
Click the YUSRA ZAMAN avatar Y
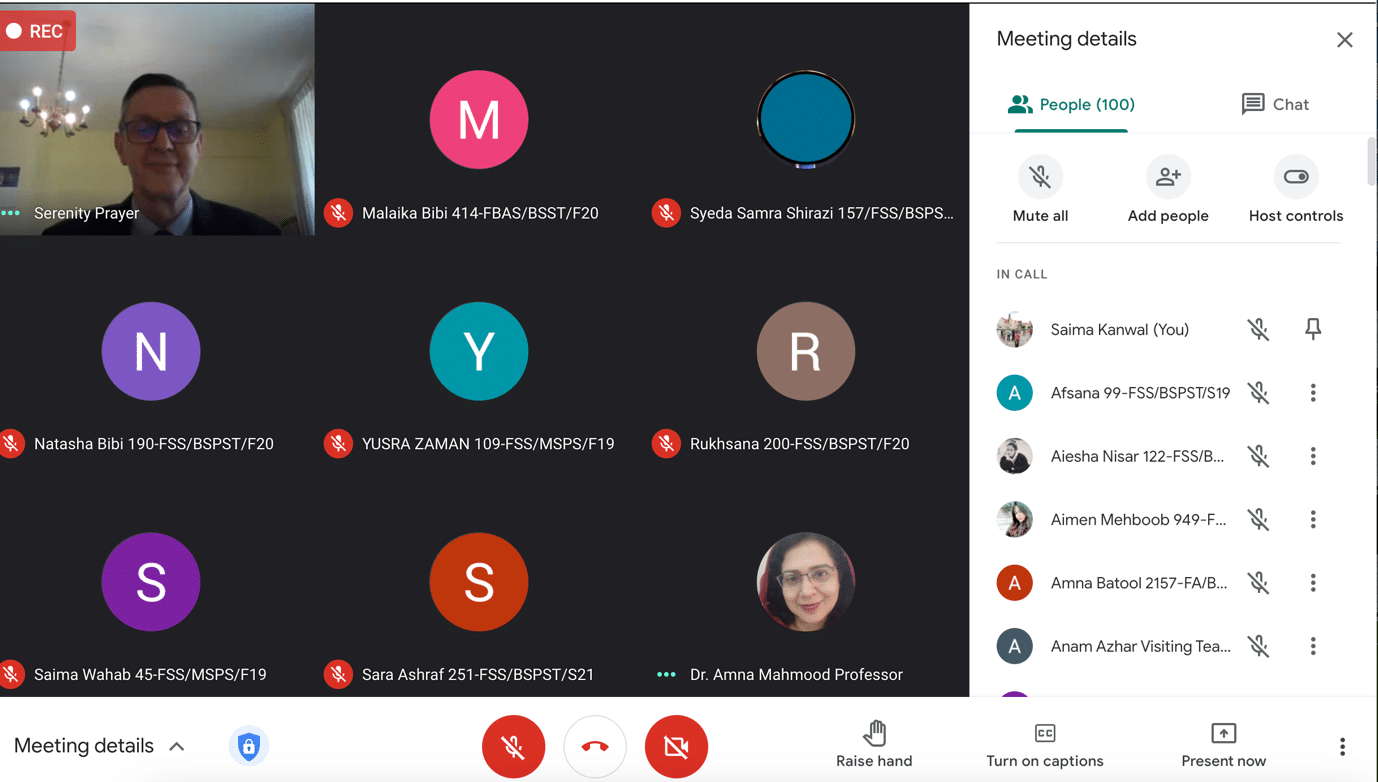[x=479, y=351]
